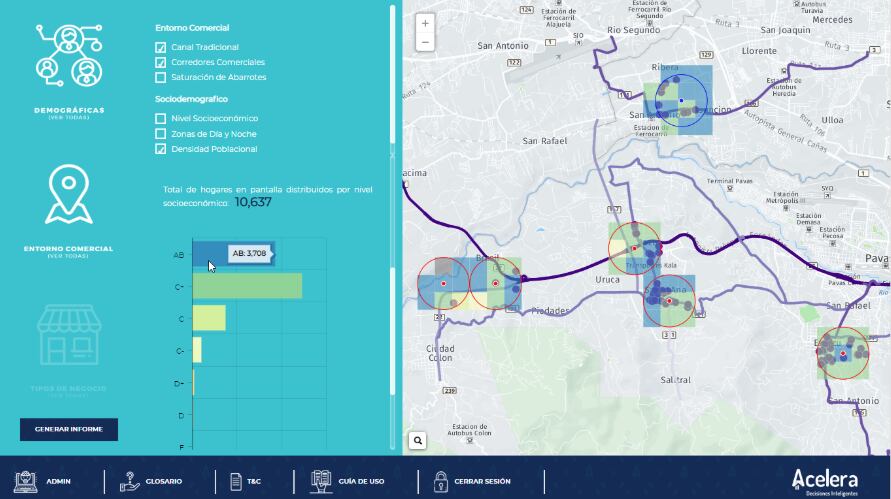The image size is (891, 499).
Task: Zoom in on the map
Action: click(426, 23)
